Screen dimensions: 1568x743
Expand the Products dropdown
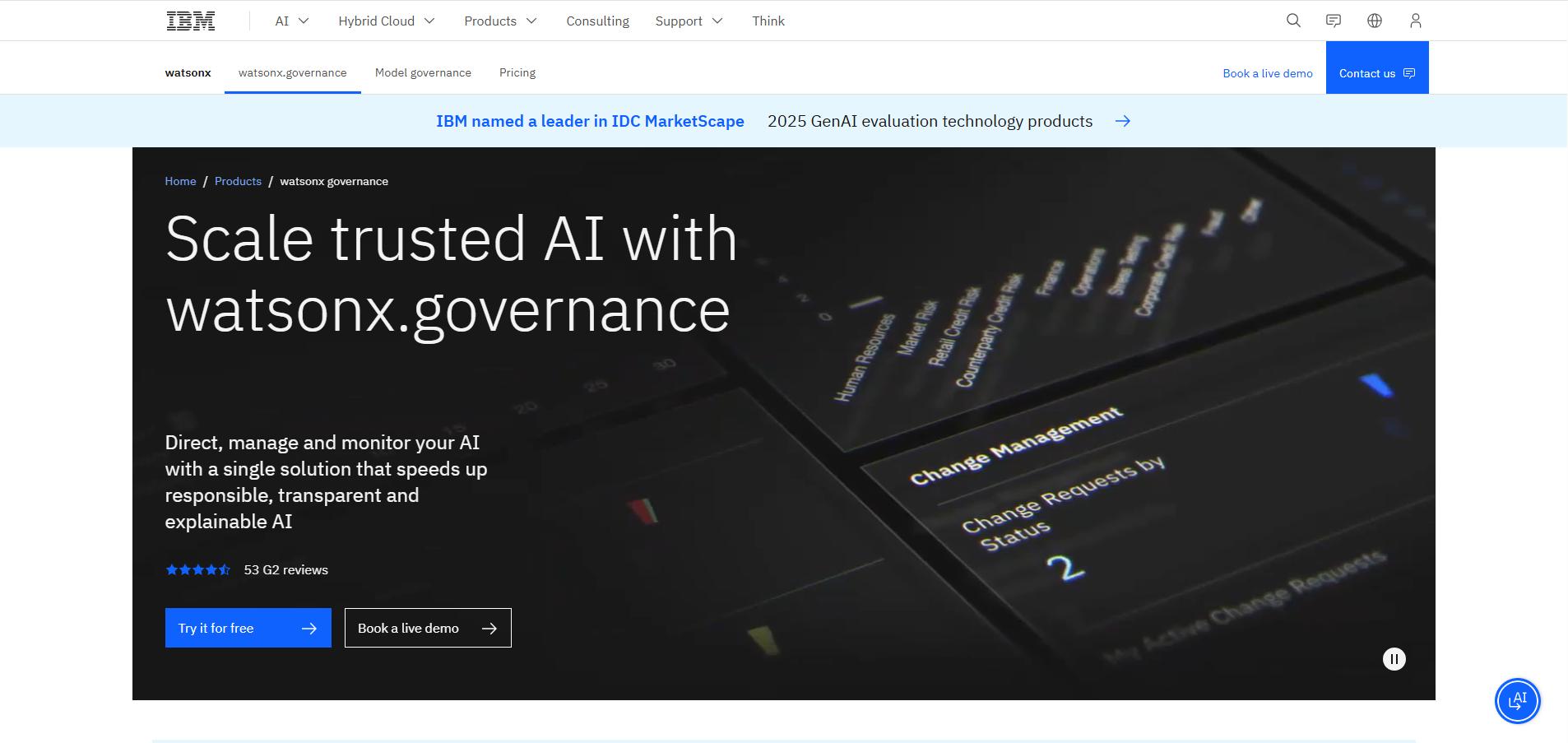pos(500,21)
